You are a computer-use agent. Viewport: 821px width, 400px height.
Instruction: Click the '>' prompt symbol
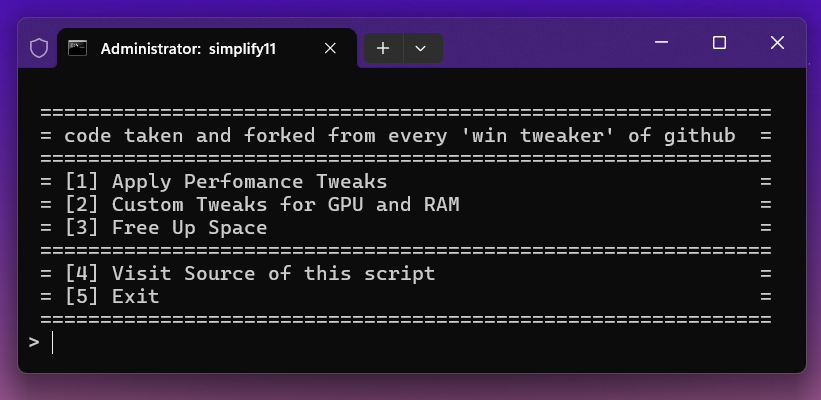pos(34,342)
